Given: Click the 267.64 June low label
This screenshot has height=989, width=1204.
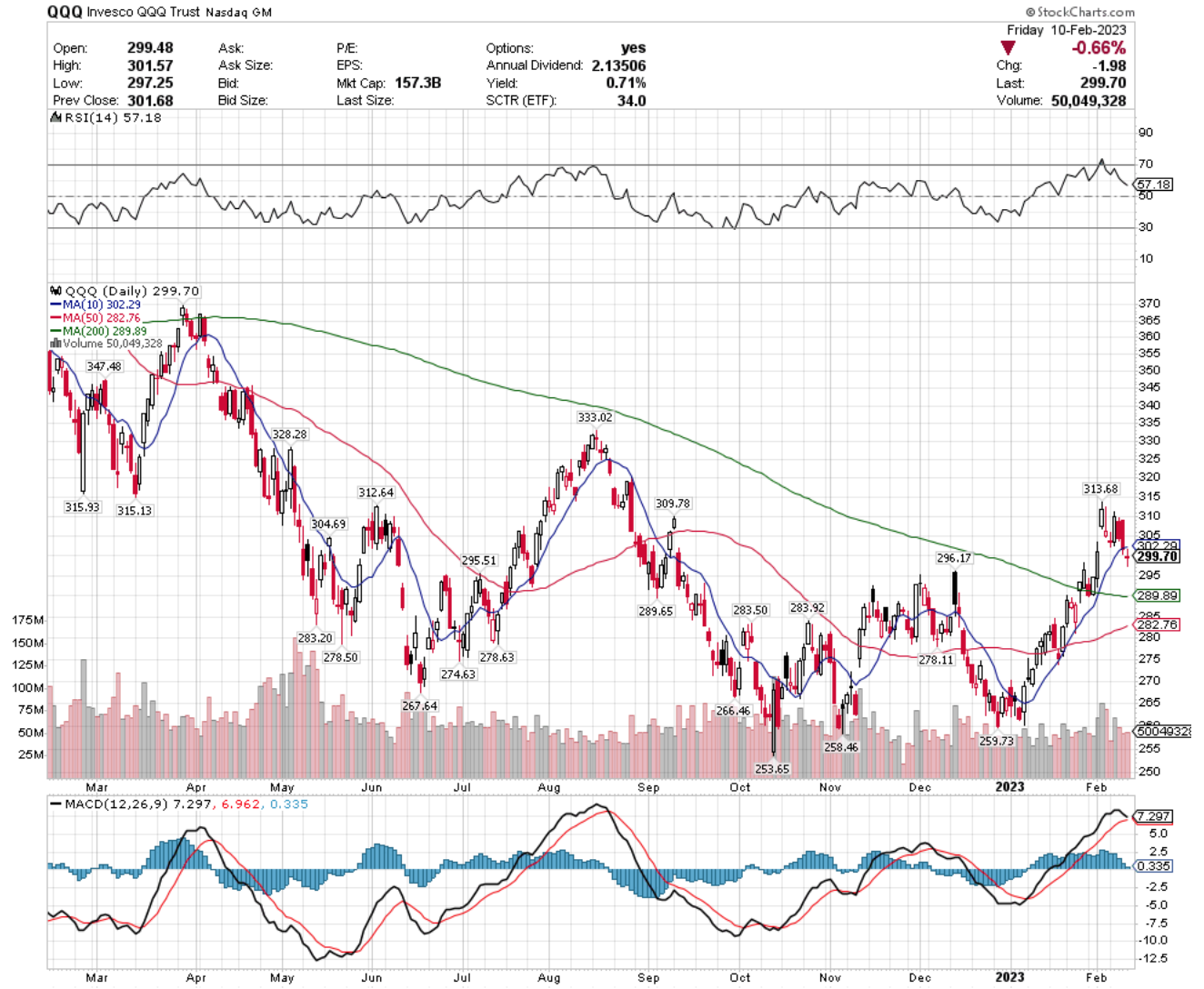Looking at the screenshot, I should 419,705.
